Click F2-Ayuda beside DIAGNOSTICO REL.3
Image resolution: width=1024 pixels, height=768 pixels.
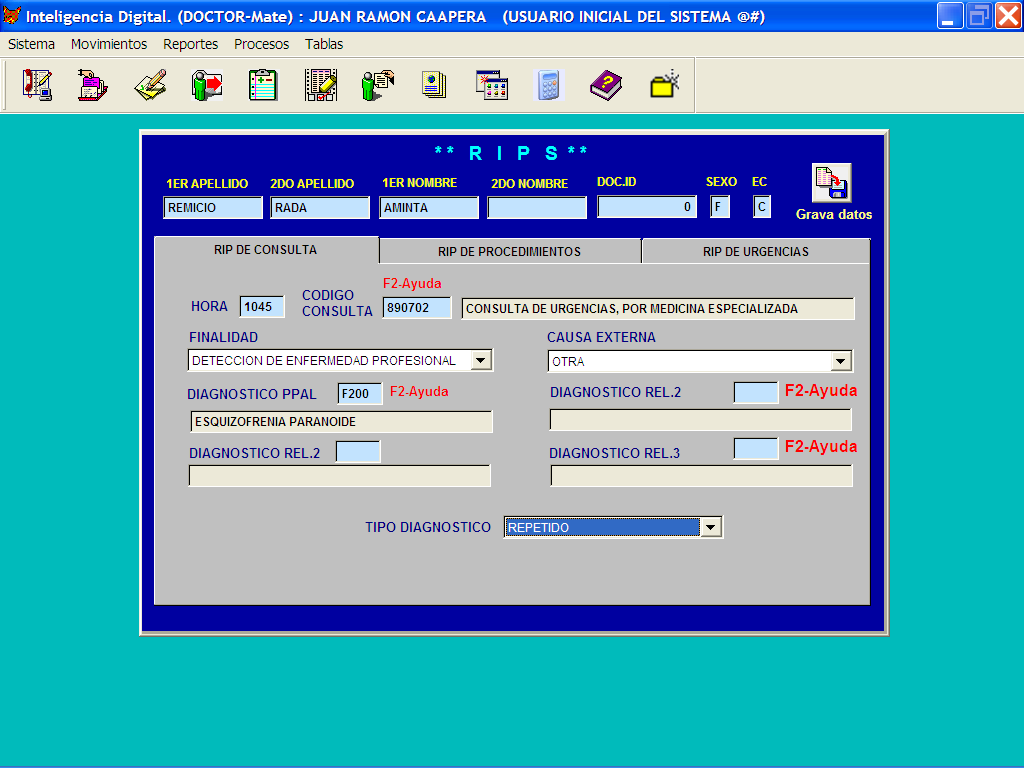(821, 447)
